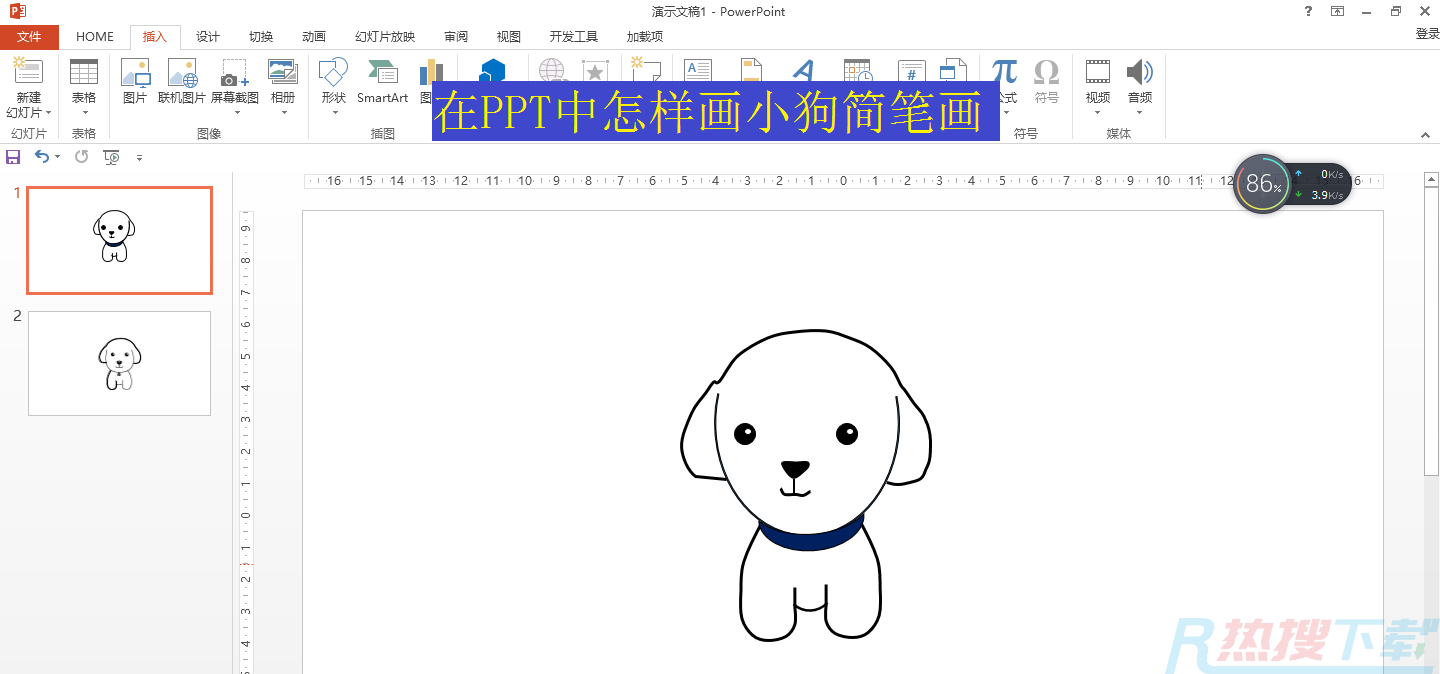
Task: Save the presentation from Quick Access Toolbar
Action: 13,156
